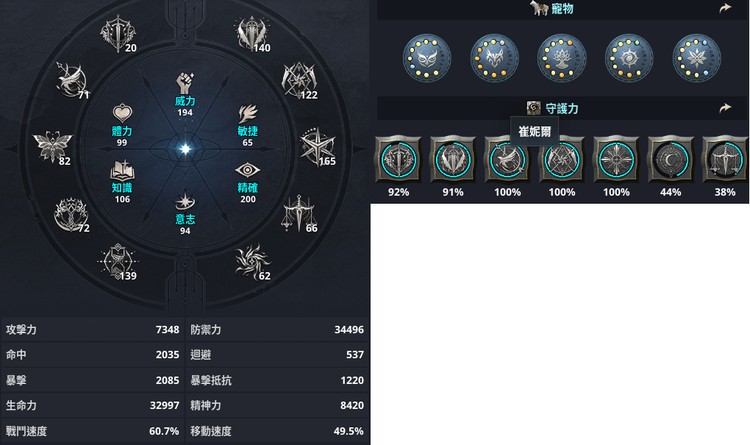
Task: Click the butterfly emblem showing 82
Action: (52, 146)
